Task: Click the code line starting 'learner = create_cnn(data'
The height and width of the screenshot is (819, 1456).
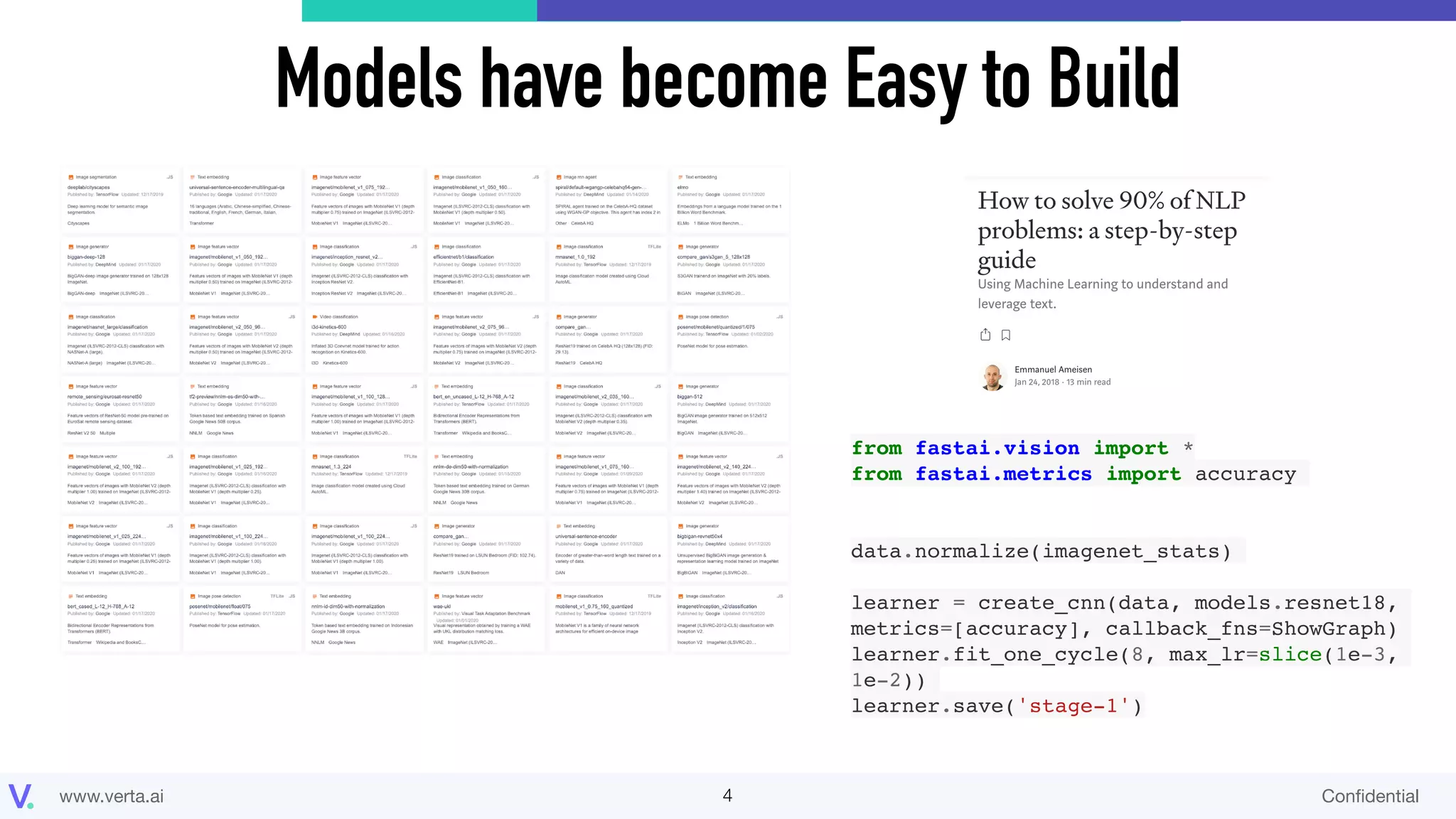Action: coord(1125,603)
